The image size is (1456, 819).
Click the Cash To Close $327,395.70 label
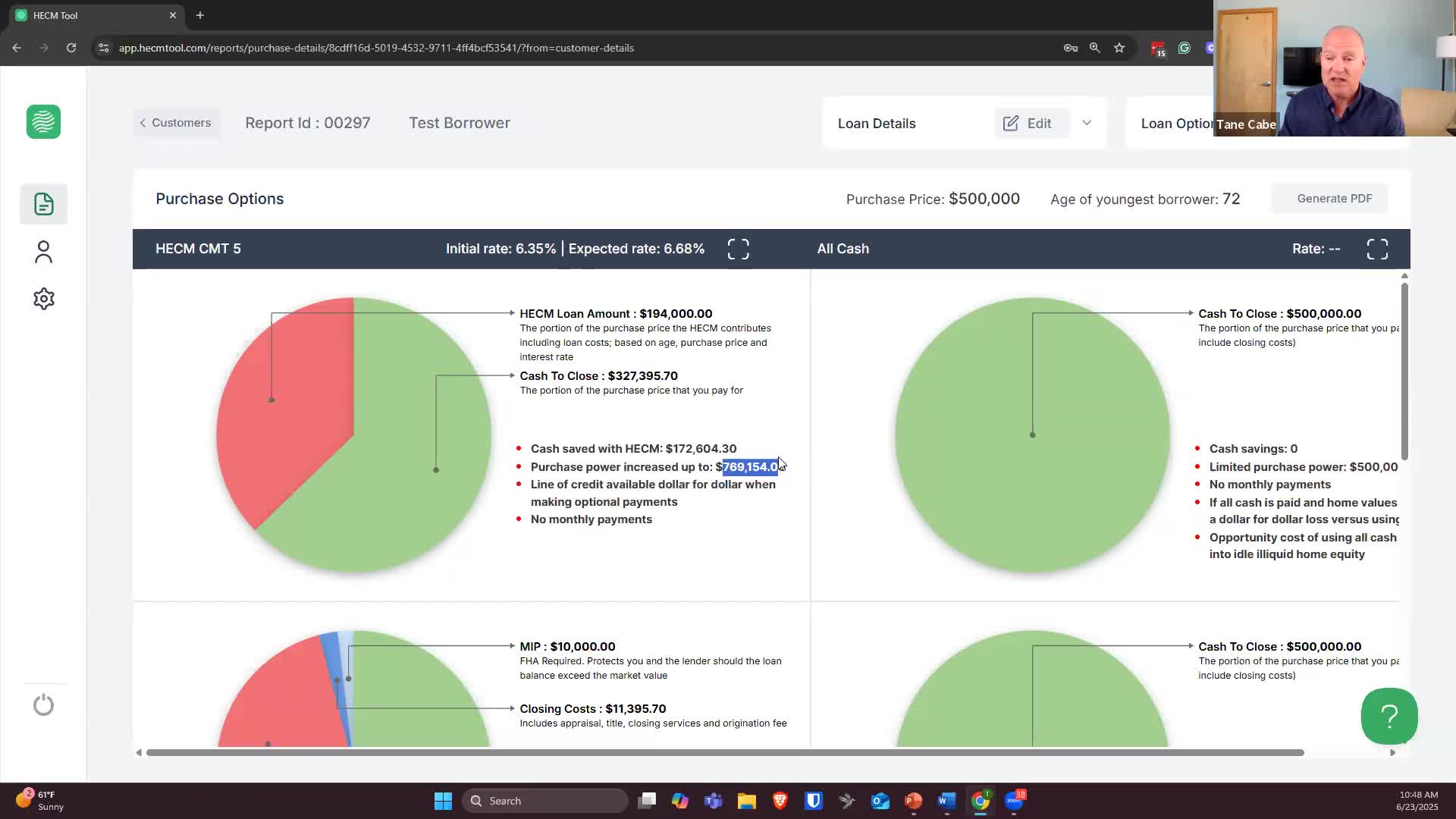click(598, 375)
